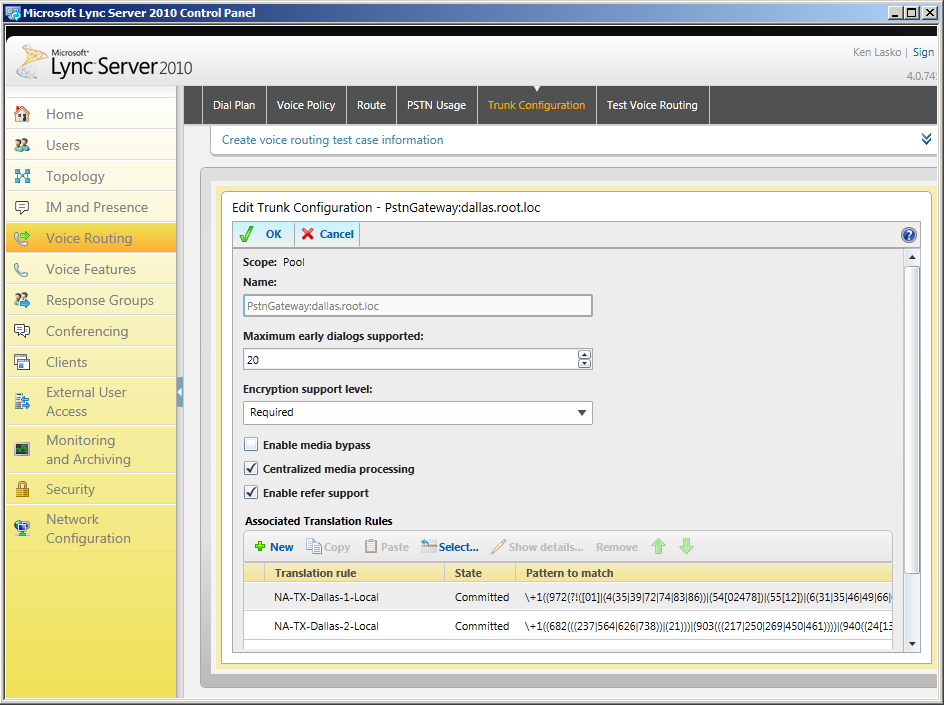Click the Voice Routing phone arrow icon
Viewport: 944px width, 706px height.
click(x=22, y=238)
